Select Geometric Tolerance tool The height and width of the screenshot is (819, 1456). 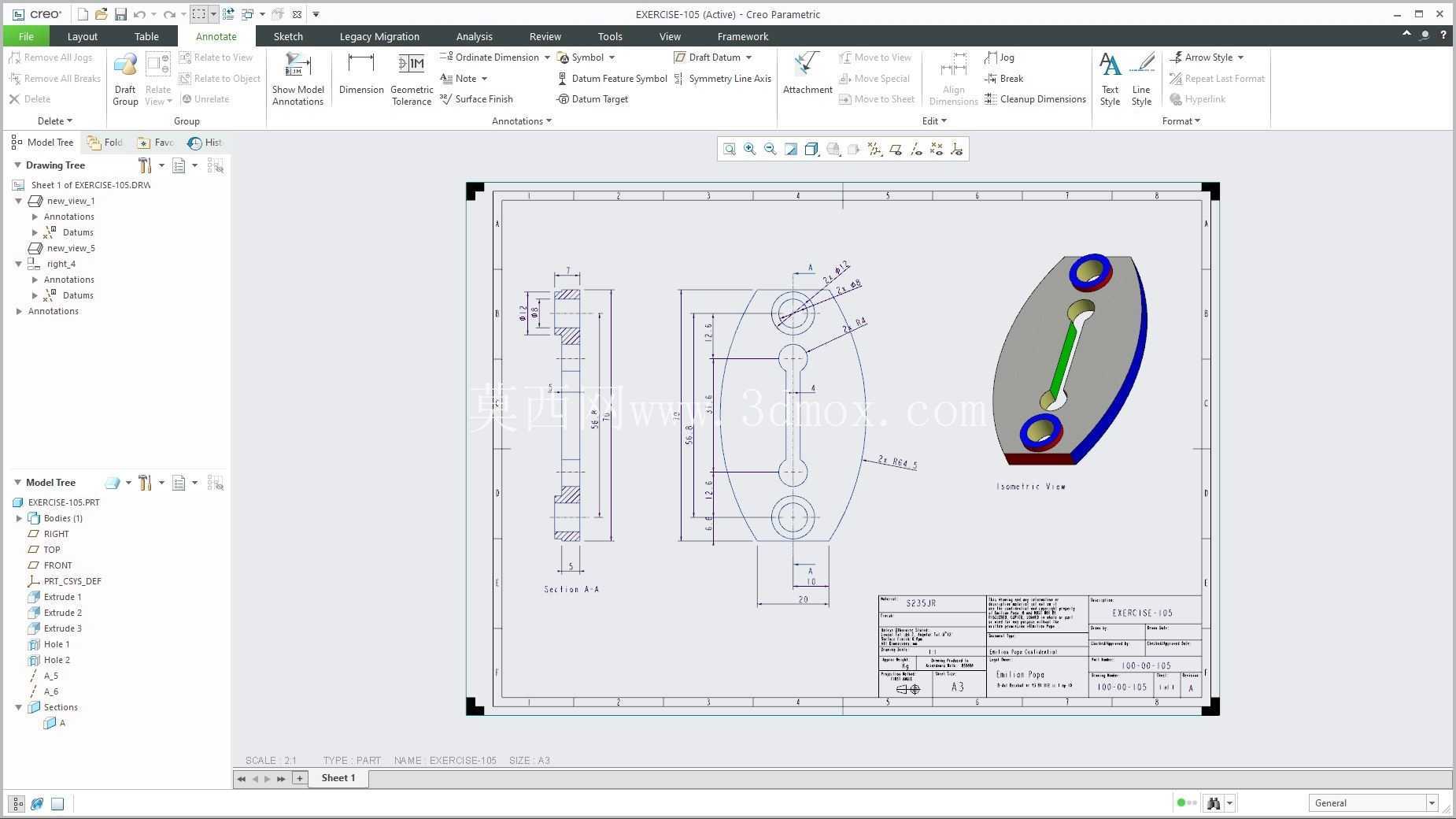click(x=412, y=79)
